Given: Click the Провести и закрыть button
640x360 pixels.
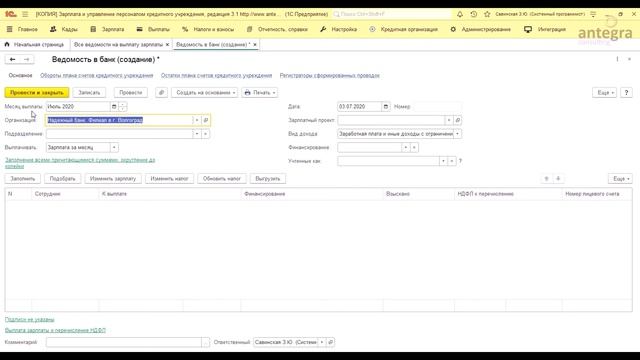Looking at the screenshot, I should tap(37, 93).
